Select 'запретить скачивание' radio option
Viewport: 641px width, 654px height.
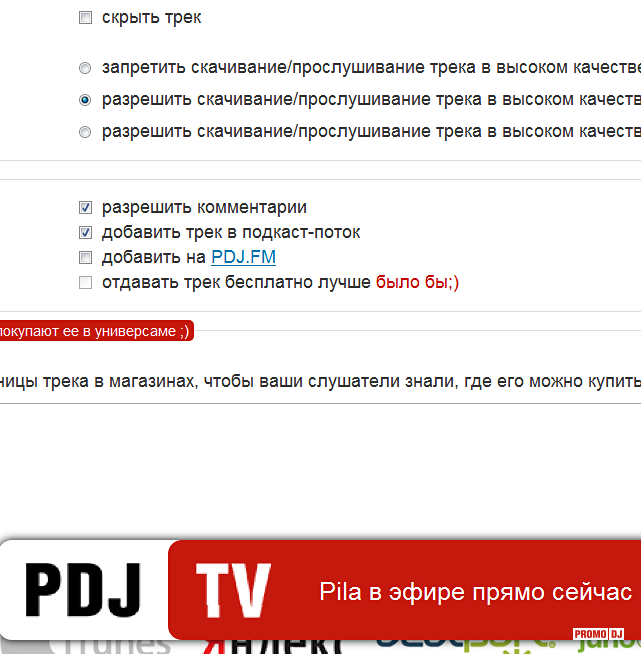point(85,69)
